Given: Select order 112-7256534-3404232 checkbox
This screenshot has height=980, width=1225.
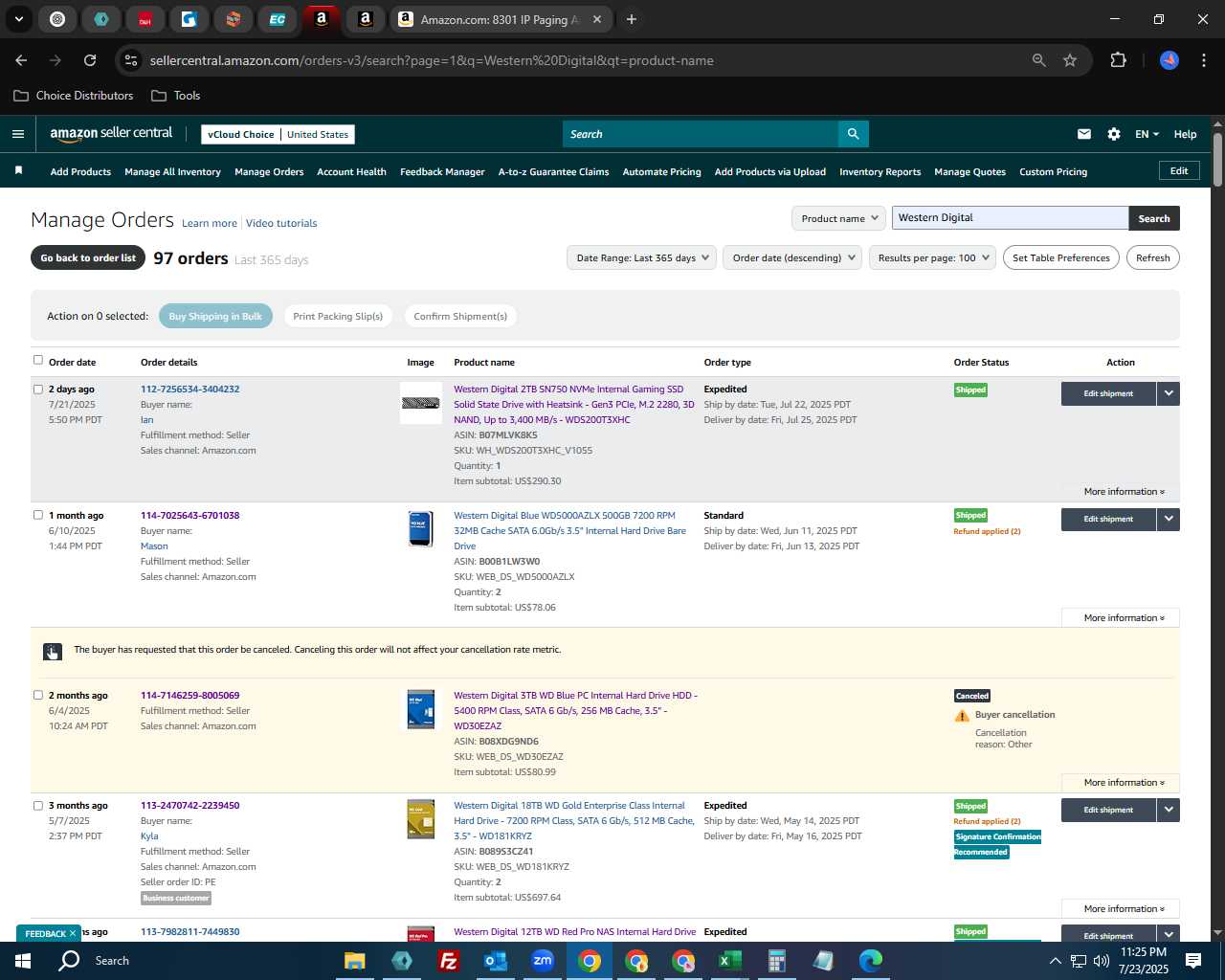Looking at the screenshot, I should 38,390.
